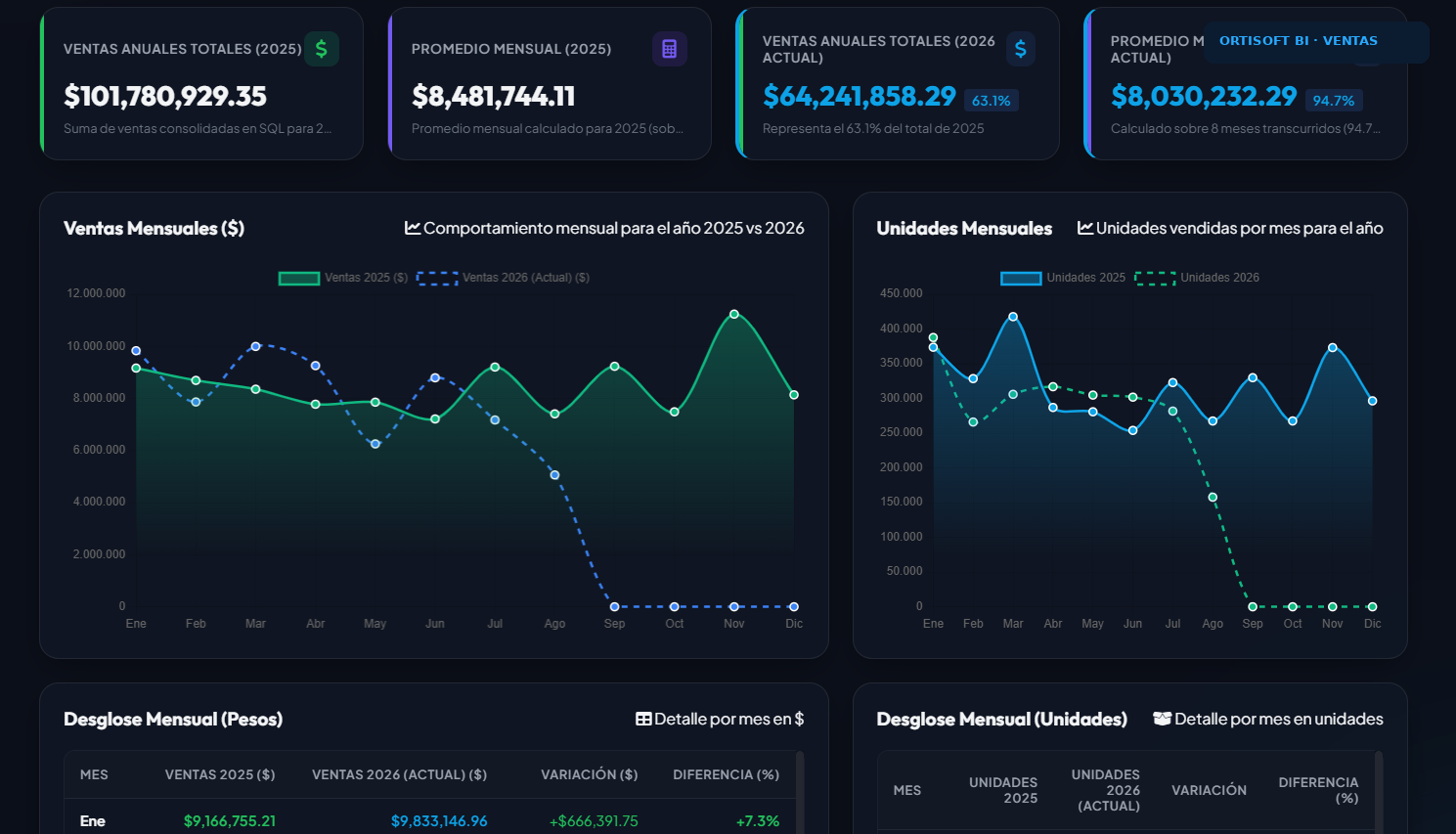
Task: Click the $64,241,858.29 total value
Action: [860, 96]
